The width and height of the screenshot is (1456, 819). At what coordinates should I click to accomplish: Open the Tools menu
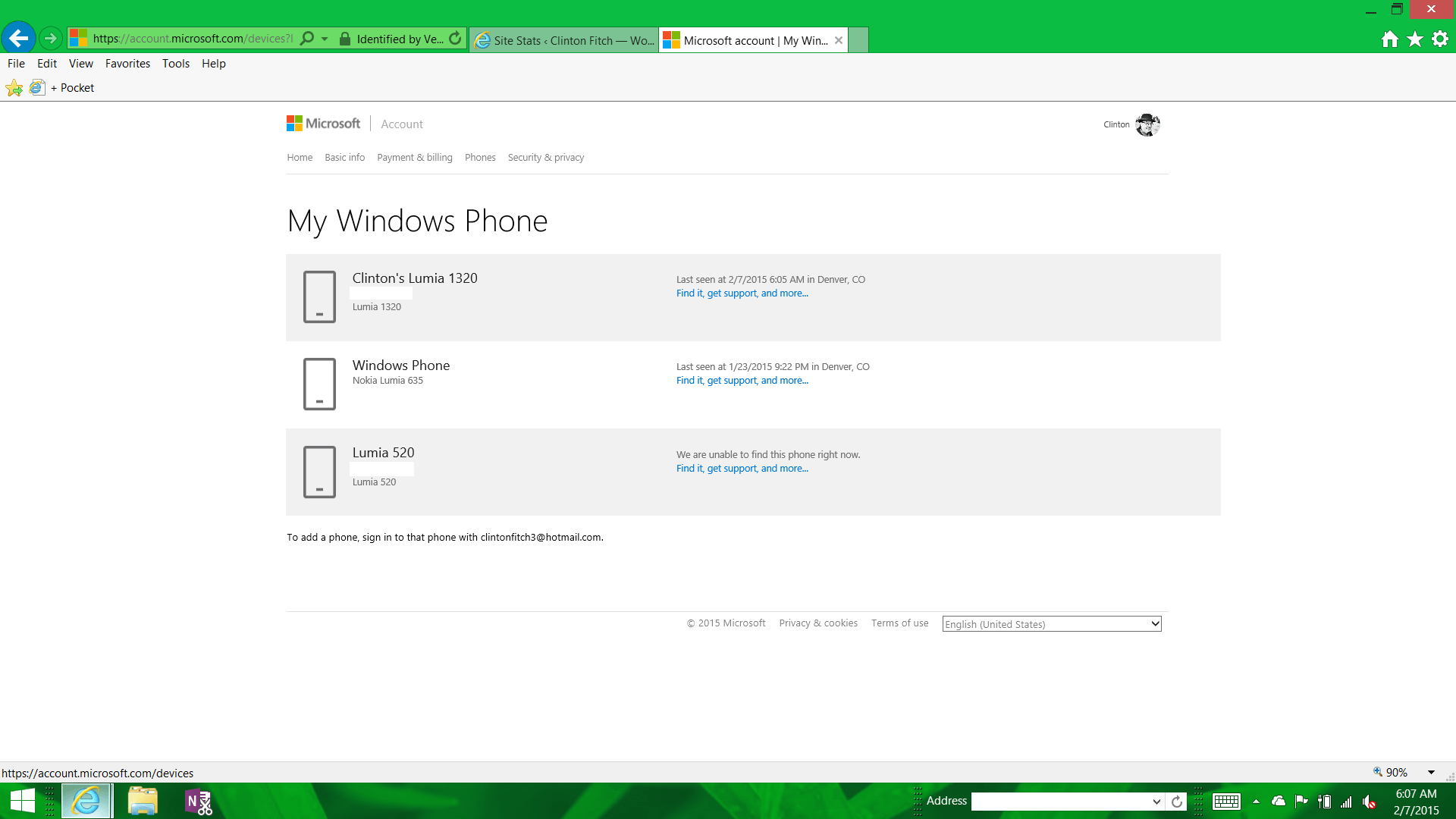(176, 64)
